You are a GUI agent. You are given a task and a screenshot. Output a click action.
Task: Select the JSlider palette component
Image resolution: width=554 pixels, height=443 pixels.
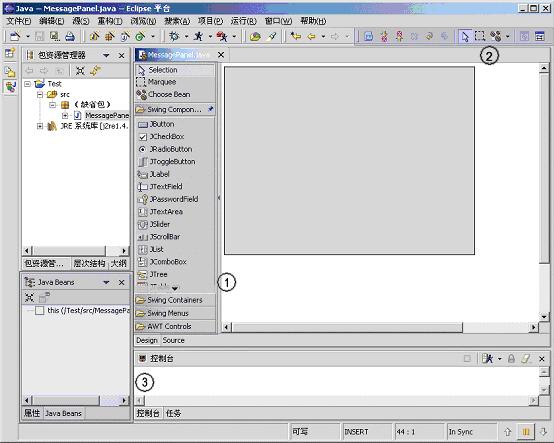pos(154,224)
